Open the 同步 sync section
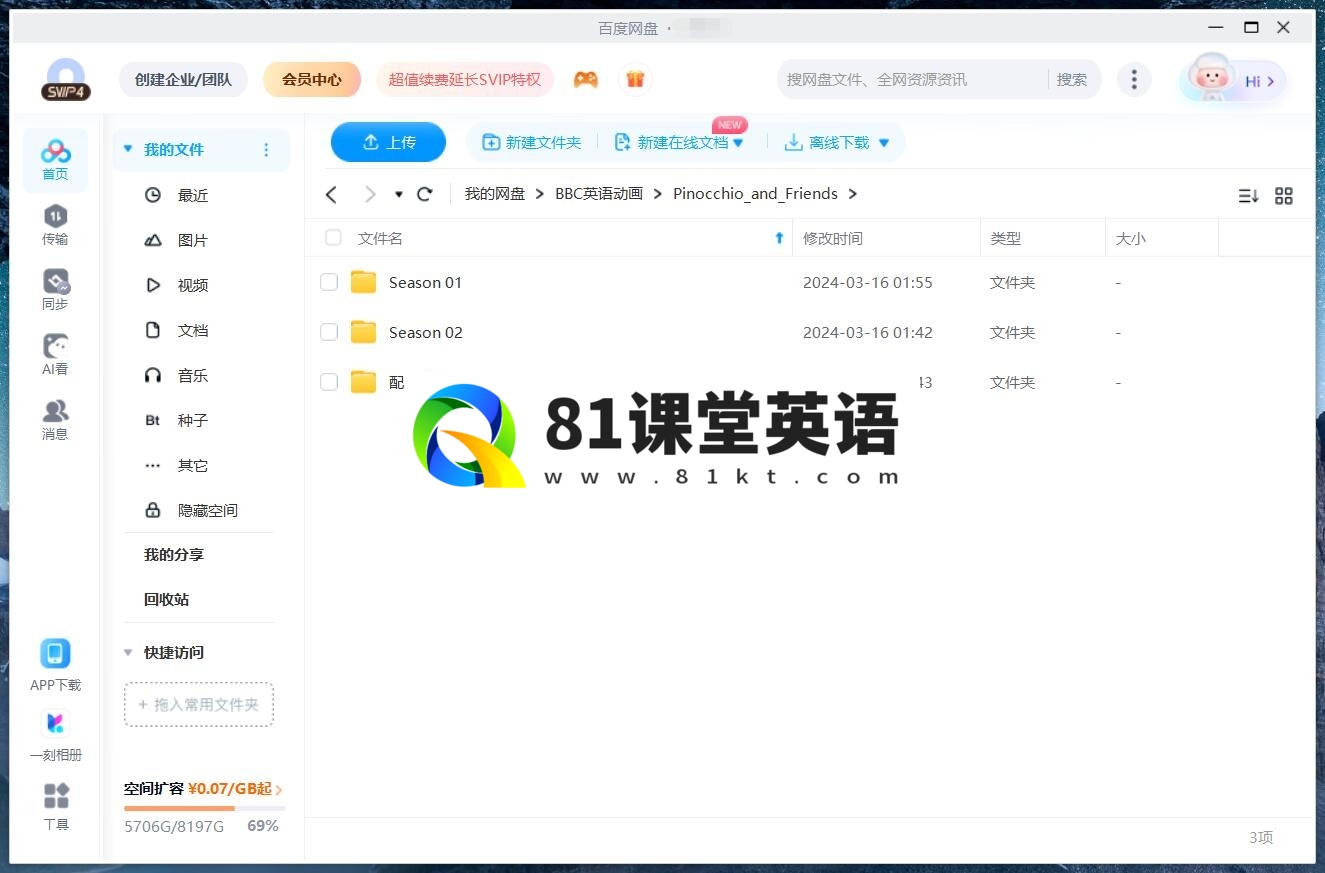The height and width of the screenshot is (873, 1325). tap(55, 290)
